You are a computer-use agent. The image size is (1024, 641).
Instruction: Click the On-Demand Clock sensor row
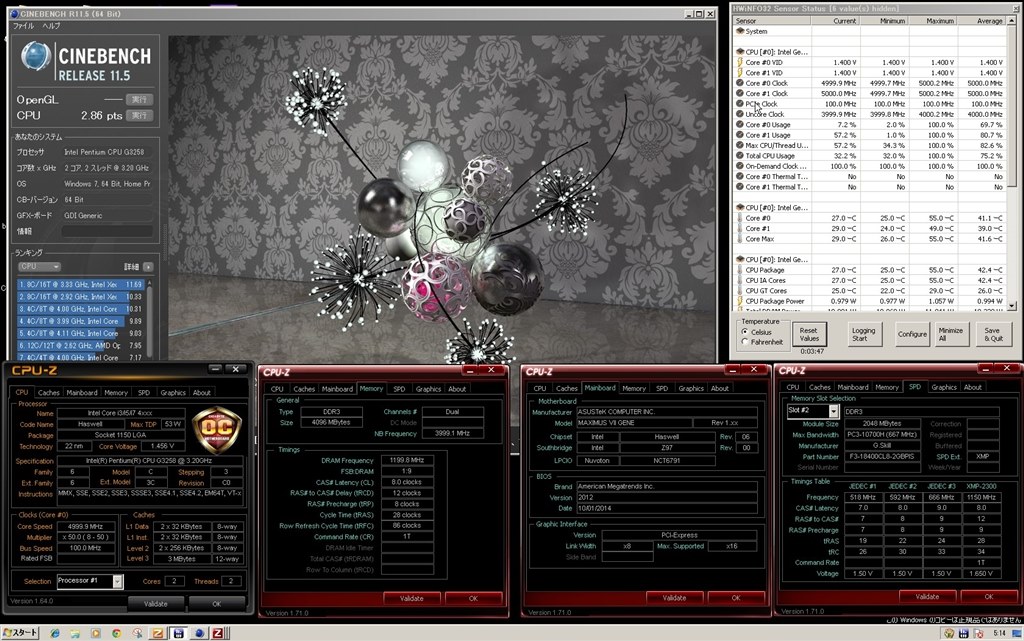point(870,166)
